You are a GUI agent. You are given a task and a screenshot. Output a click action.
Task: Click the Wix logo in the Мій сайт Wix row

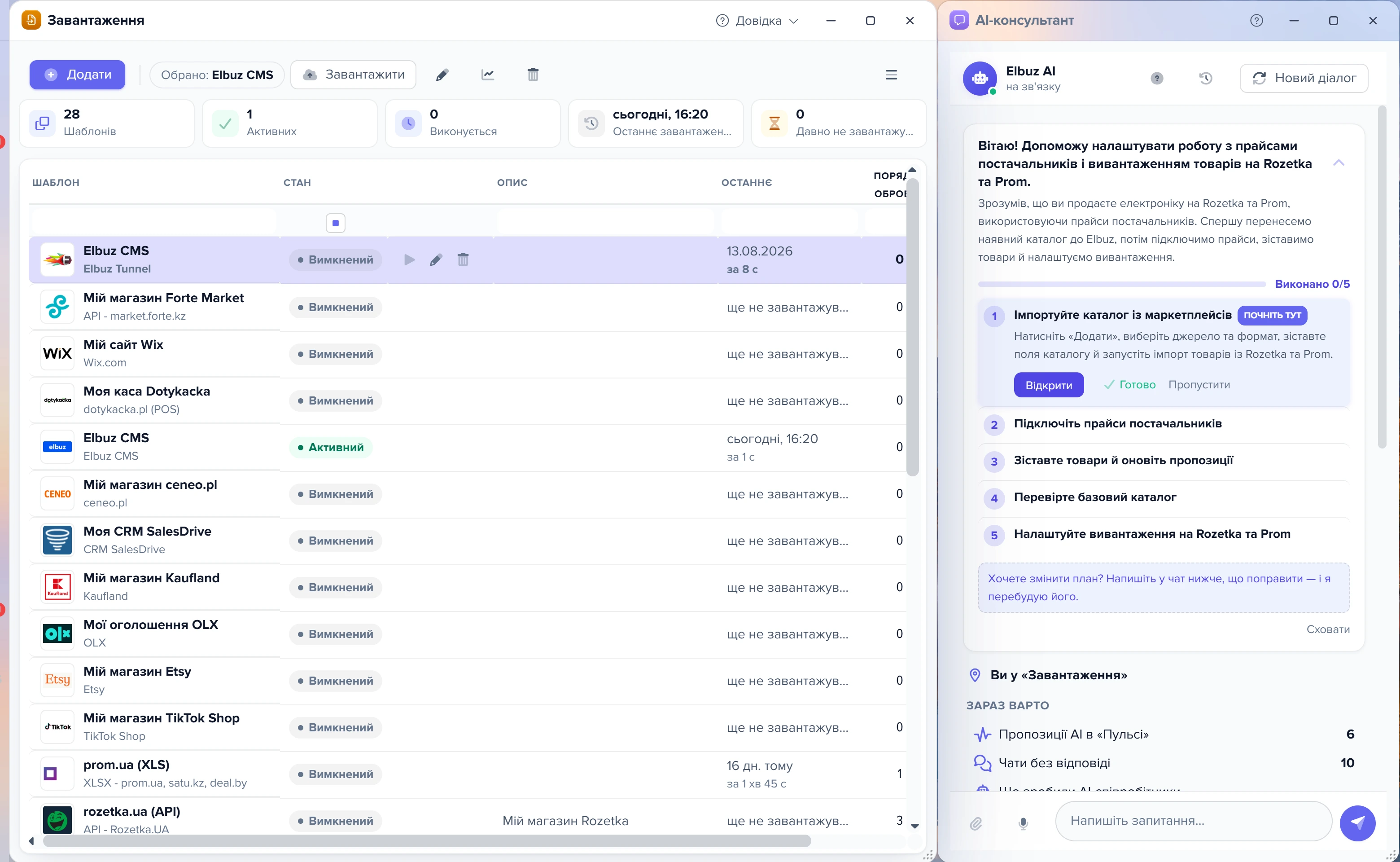(x=57, y=353)
